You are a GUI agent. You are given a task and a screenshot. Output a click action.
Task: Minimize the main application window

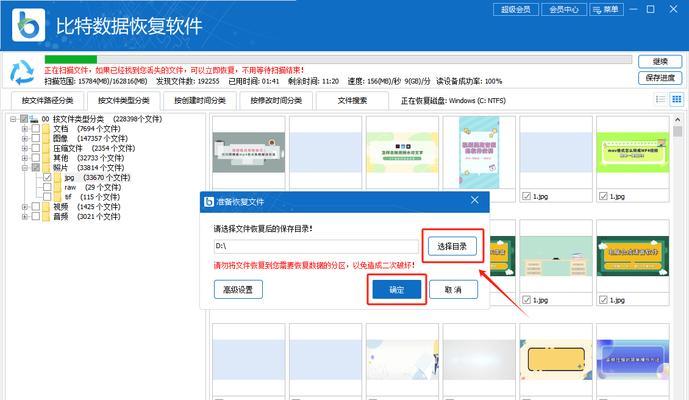[633, 9]
